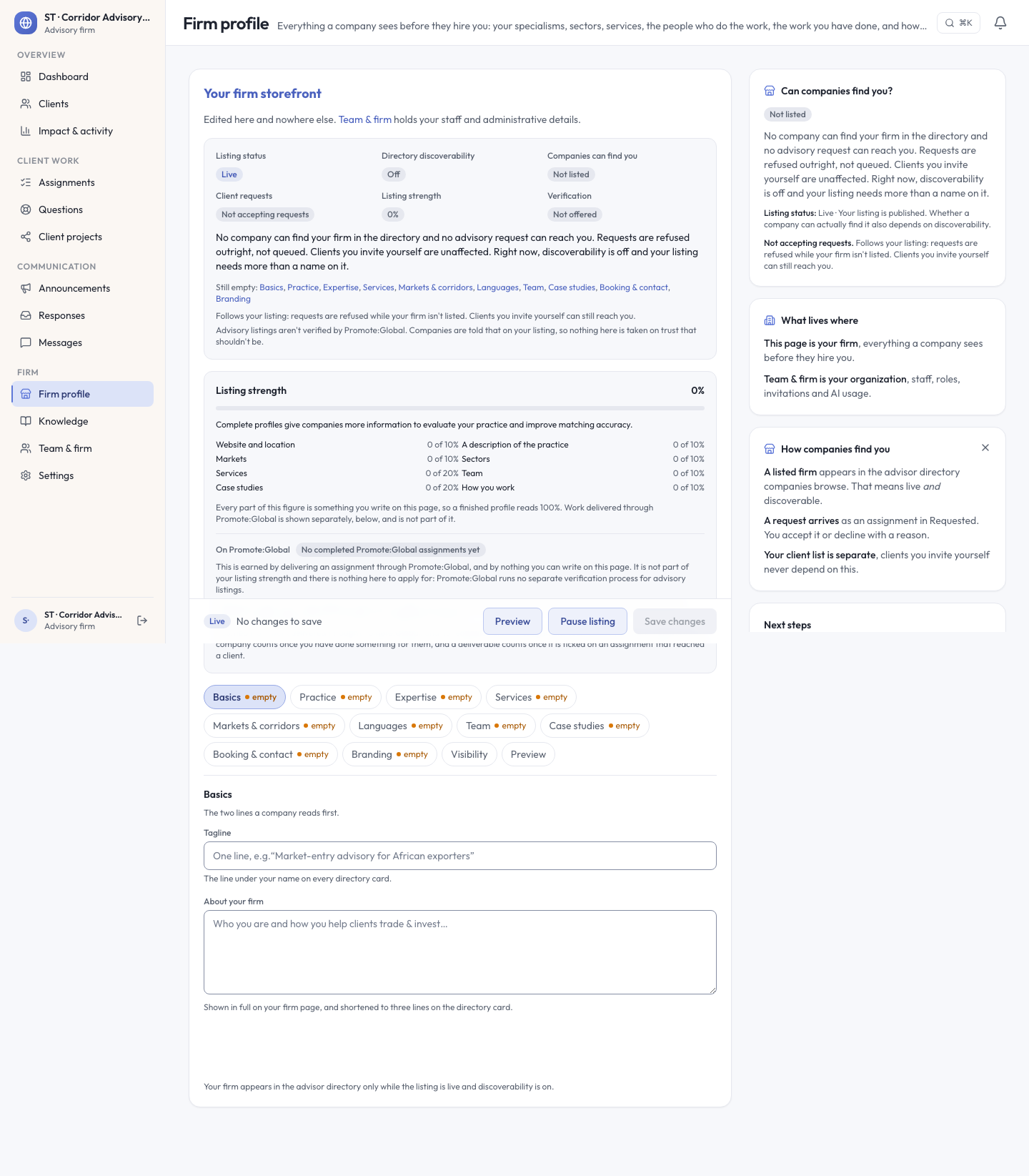Follow the 'Team & firm' link in storefront text
This screenshot has width=1029, height=1176.
[364, 119]
